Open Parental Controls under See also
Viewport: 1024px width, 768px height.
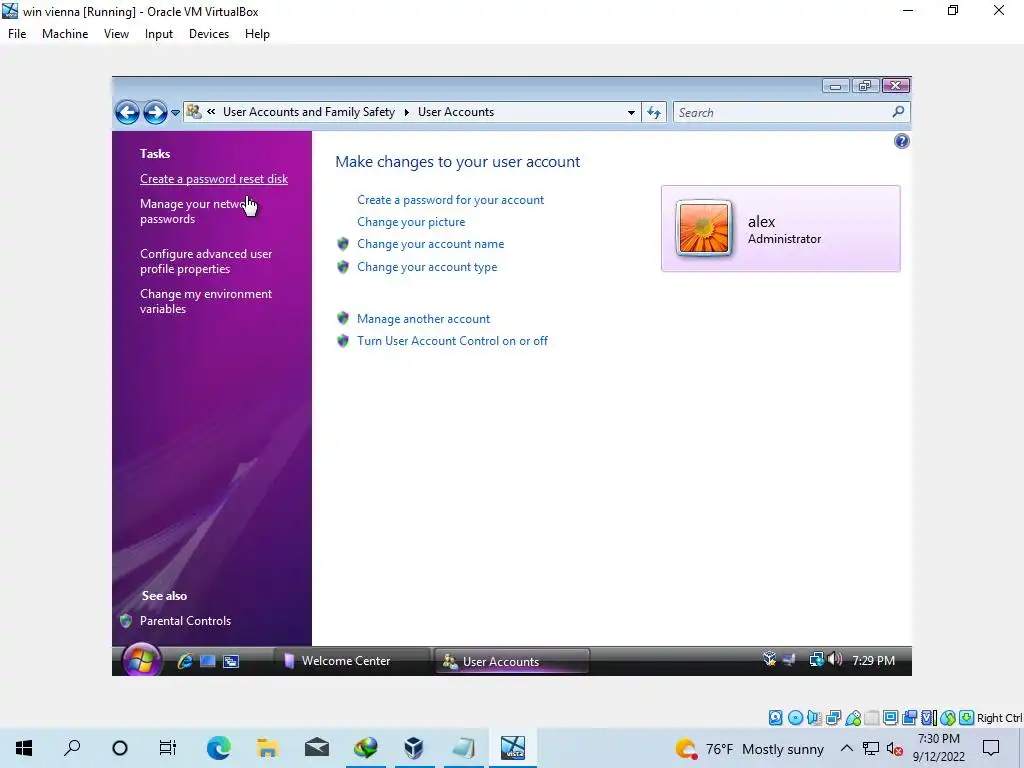[185, 621]
